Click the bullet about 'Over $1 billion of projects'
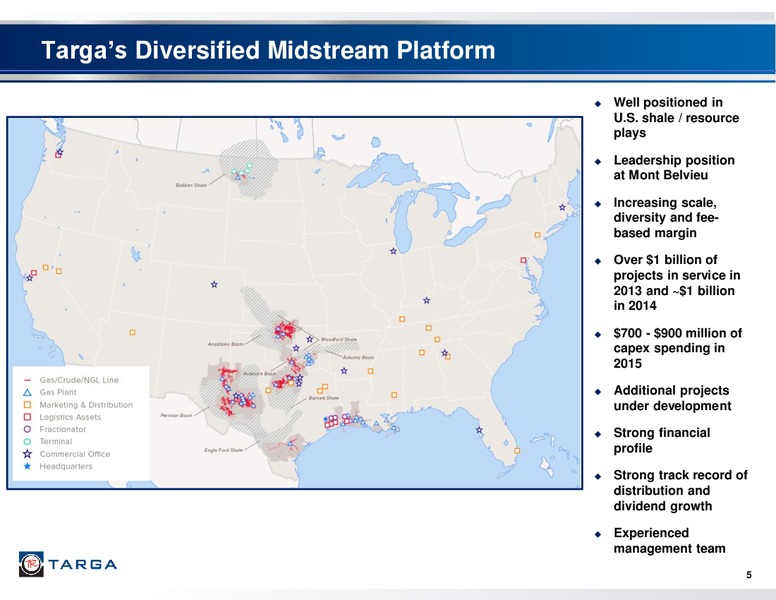 (x=677, y=283)
